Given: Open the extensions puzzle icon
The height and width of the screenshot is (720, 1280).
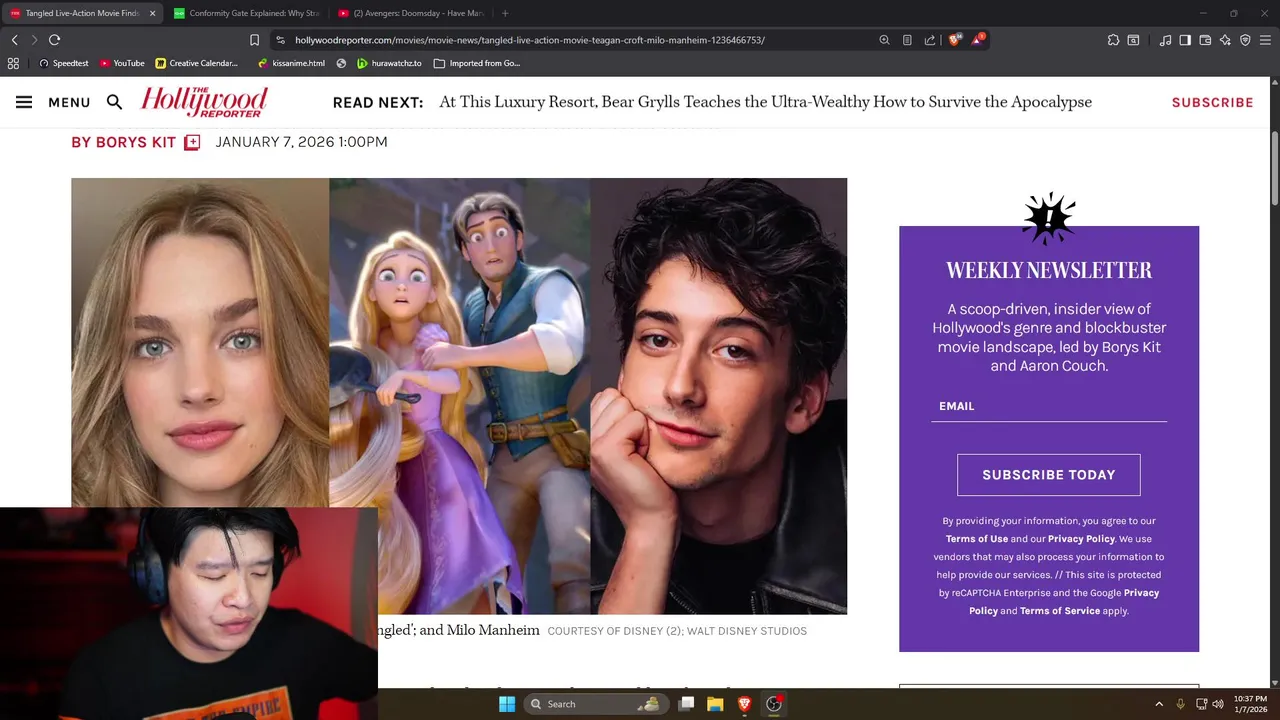Looking at the screenshot, I should 1113,40.
